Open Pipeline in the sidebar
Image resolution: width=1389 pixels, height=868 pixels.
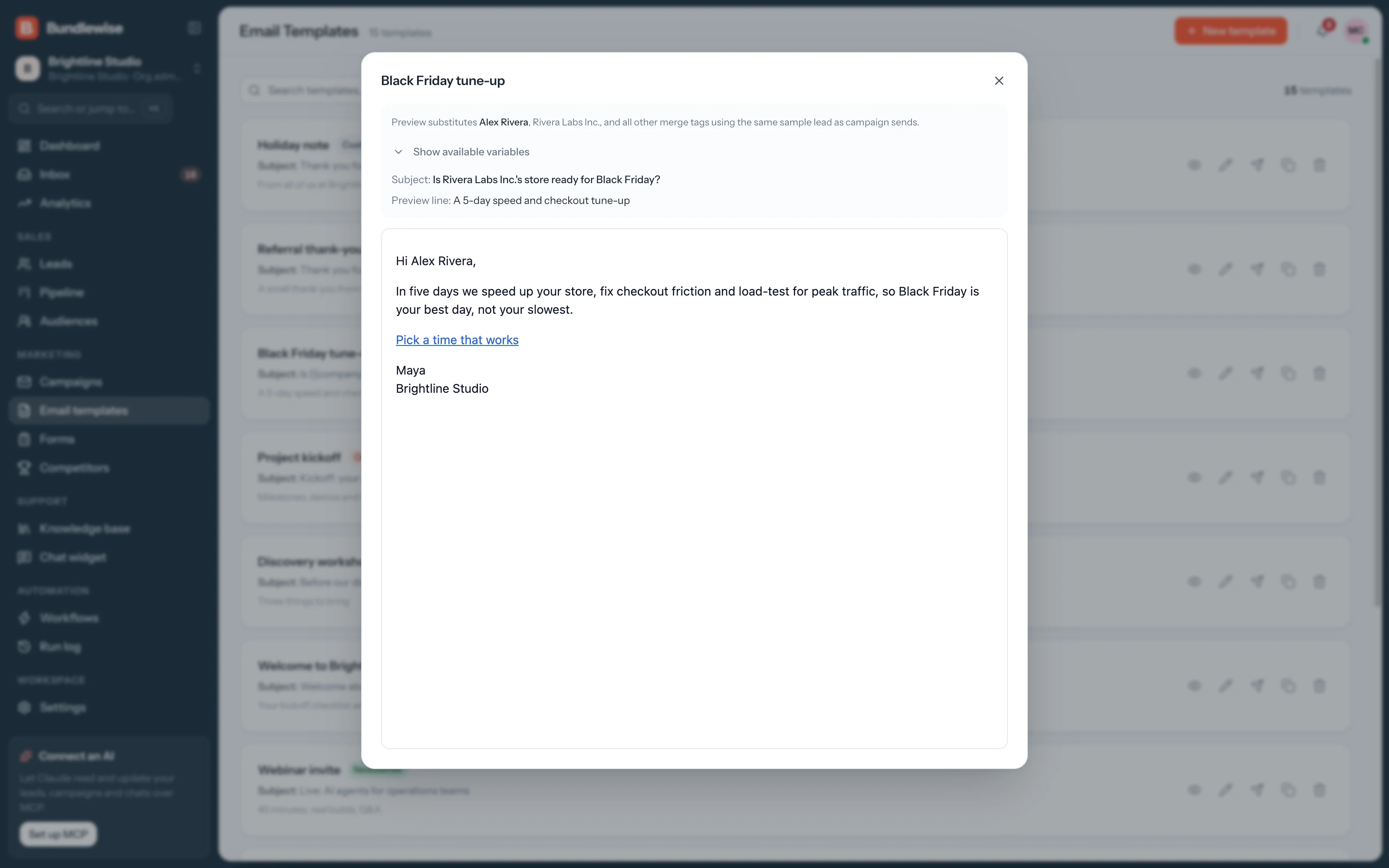[109, 293]
